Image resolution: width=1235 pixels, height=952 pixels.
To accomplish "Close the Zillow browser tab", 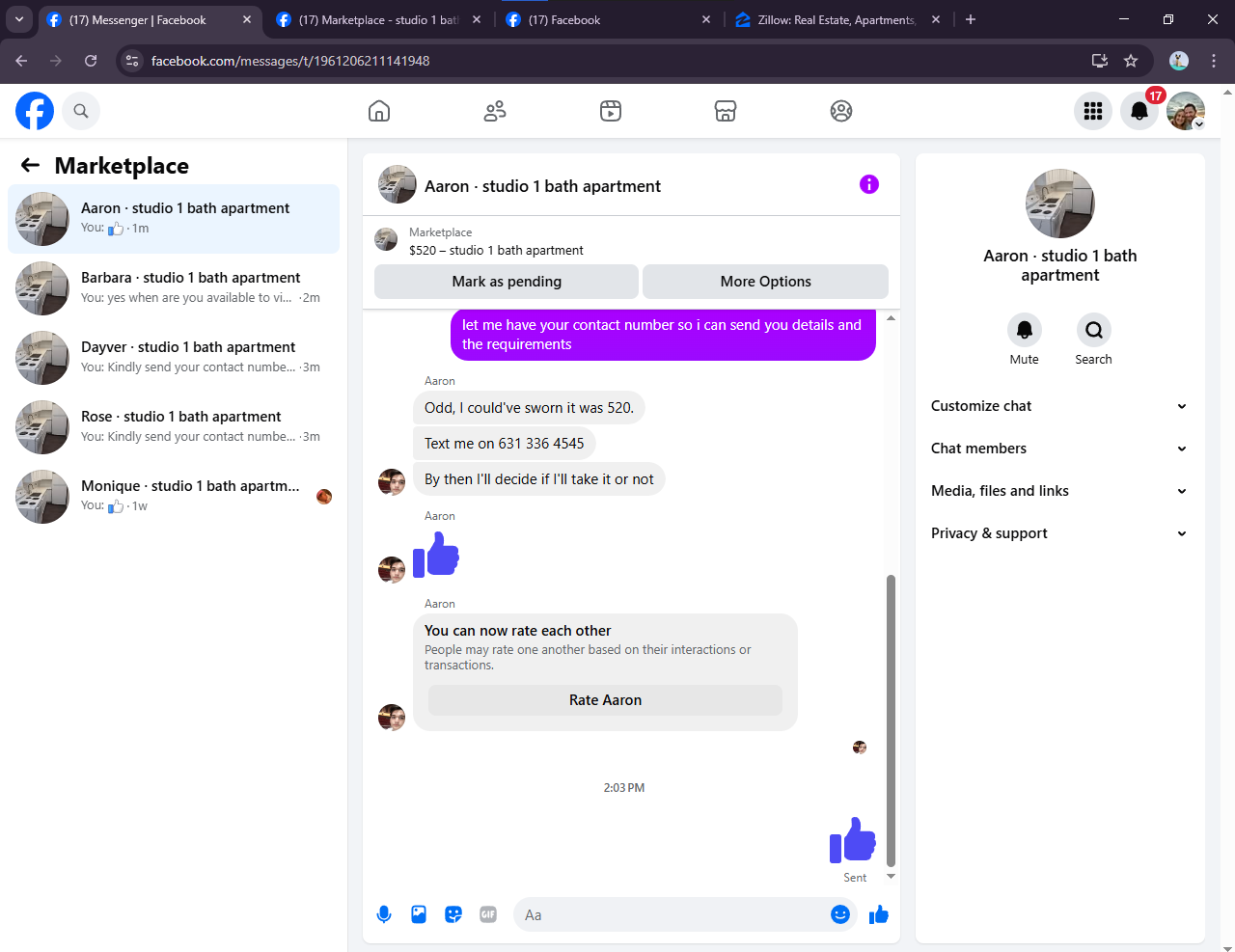I will point(936,19).
